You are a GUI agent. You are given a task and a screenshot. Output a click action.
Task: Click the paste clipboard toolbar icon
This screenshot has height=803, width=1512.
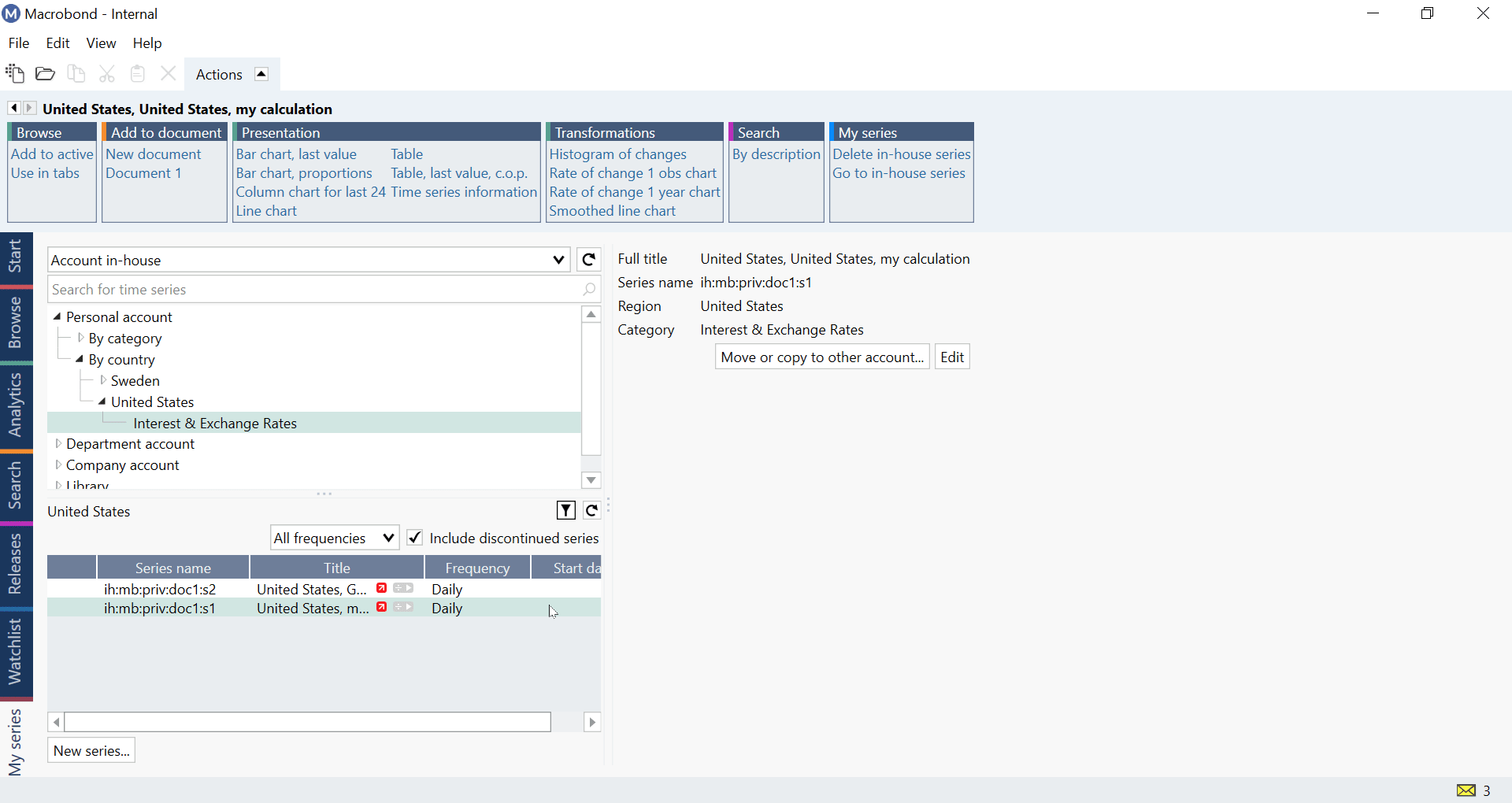(x=138, y=74)
